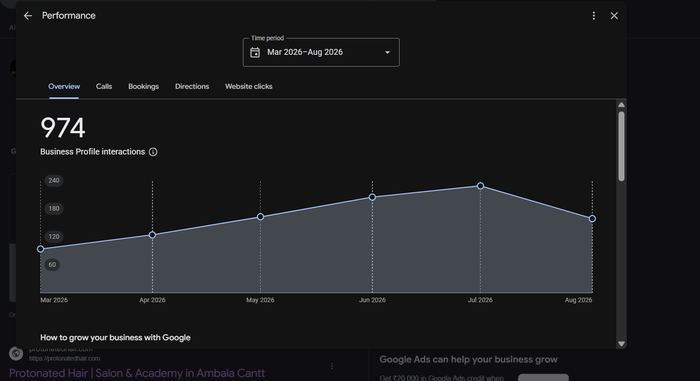Screen dimensions: 700x381
Task: Select the Jul 2026 peak data point
Action: (x=480, y=186)
